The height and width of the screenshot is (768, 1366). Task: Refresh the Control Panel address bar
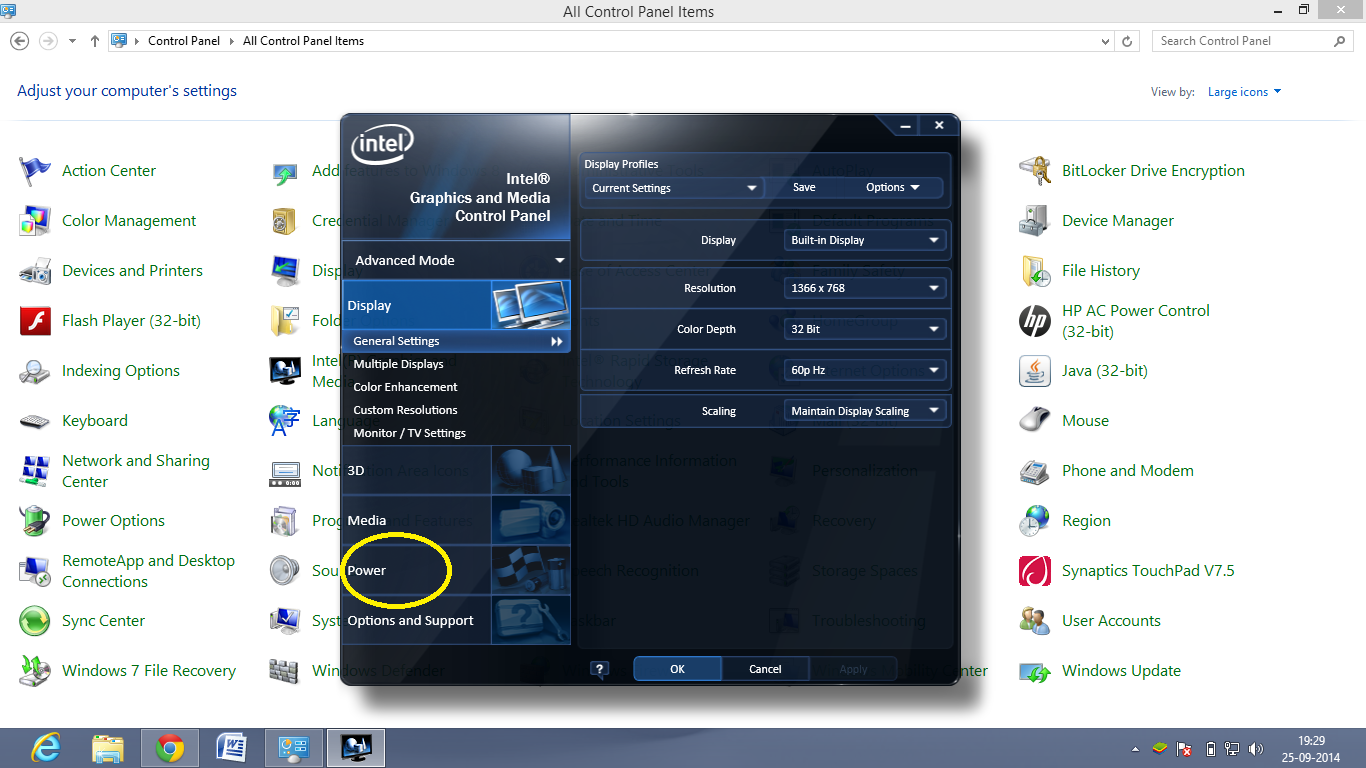pyautogui.click(x=1128, y=41)
